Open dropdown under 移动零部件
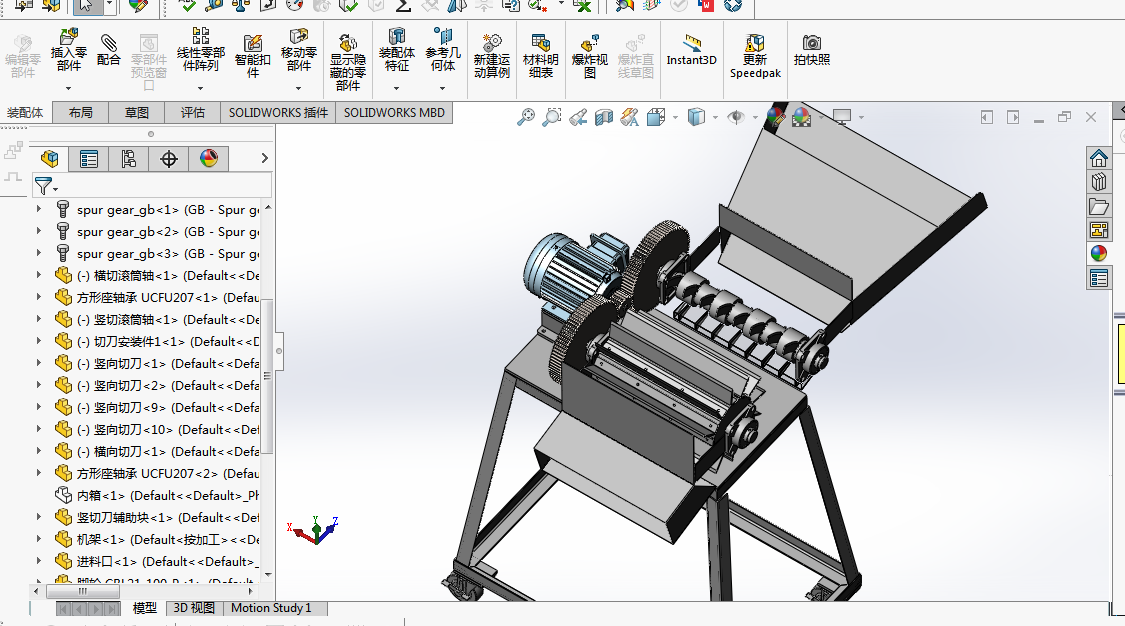1125x626 pixels. pyautogui.click(x=298, y=88)
